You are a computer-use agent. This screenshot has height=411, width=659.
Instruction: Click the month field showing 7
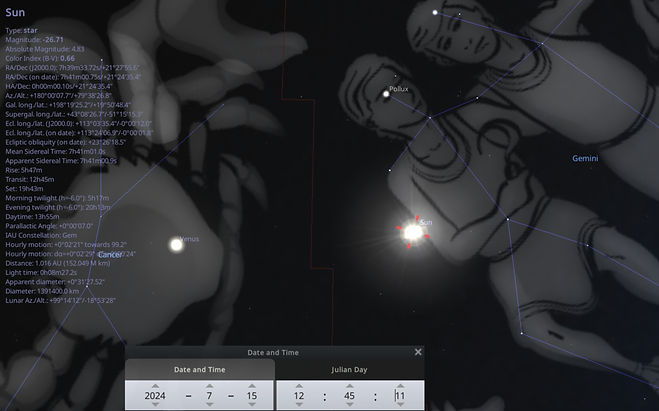click(209, 395)
